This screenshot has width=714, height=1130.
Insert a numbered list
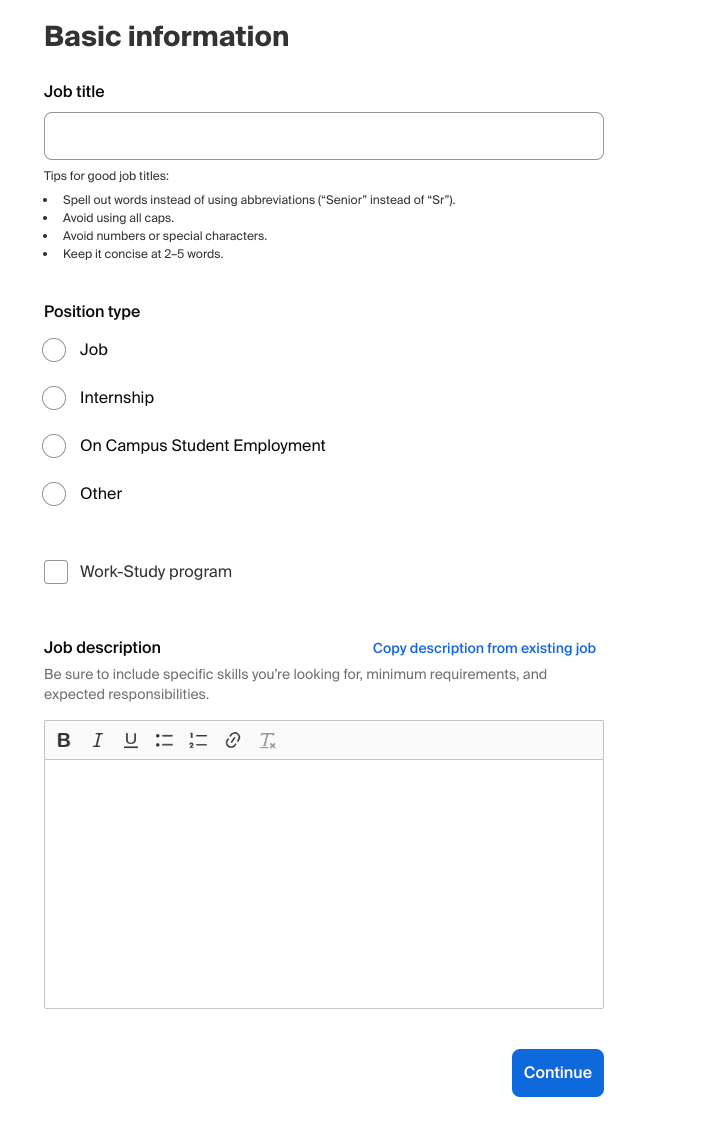pyautogui.click(x=198, y=740)
